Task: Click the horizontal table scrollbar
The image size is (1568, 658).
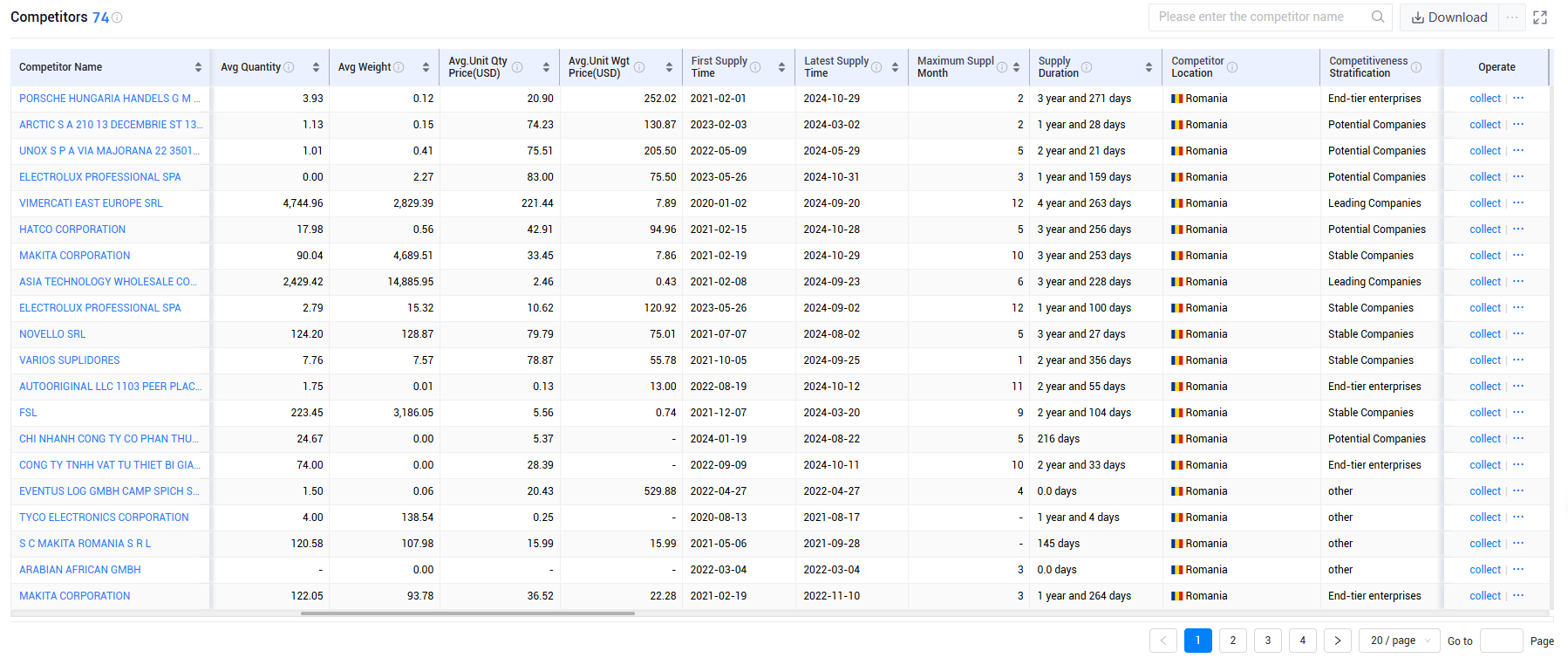Action: click(x=467, y=613)
